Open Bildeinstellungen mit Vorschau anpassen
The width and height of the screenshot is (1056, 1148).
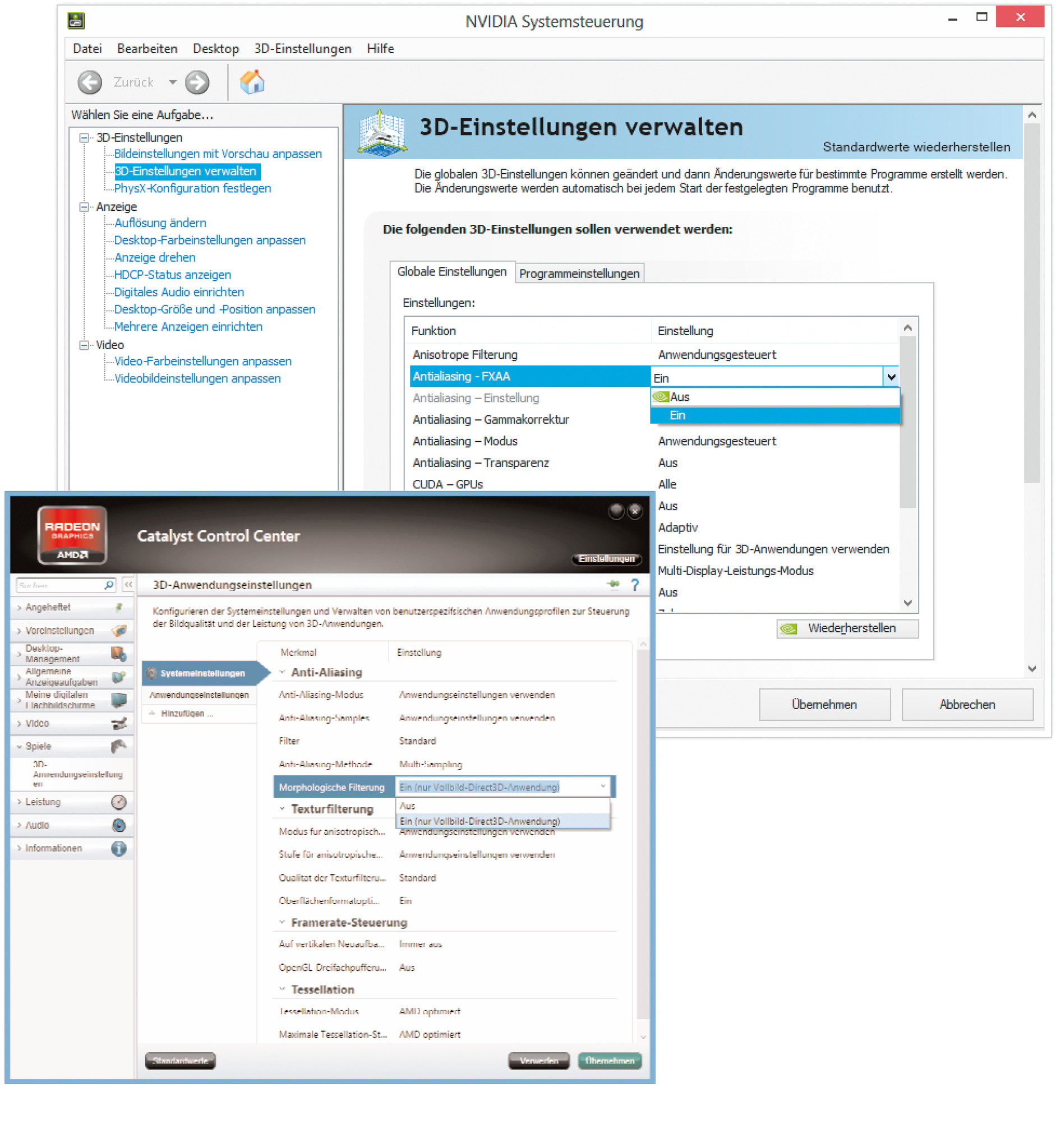[218, 154]
